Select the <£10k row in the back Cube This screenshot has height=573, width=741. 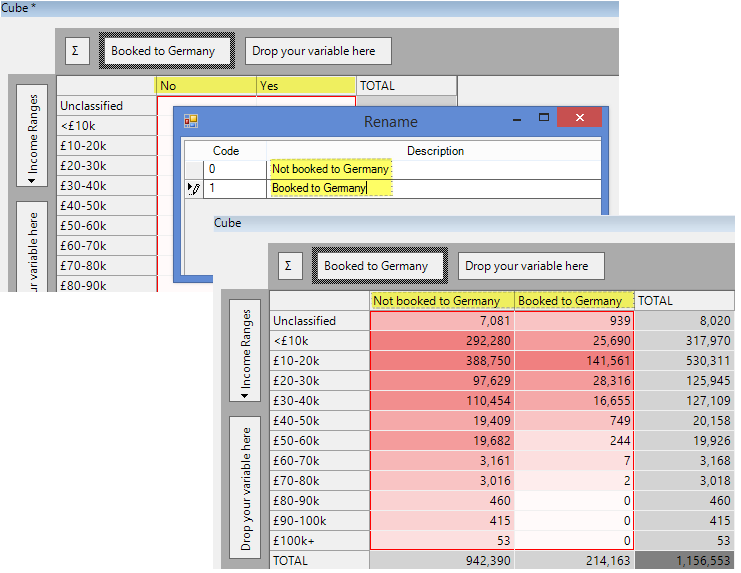point(106,126)
